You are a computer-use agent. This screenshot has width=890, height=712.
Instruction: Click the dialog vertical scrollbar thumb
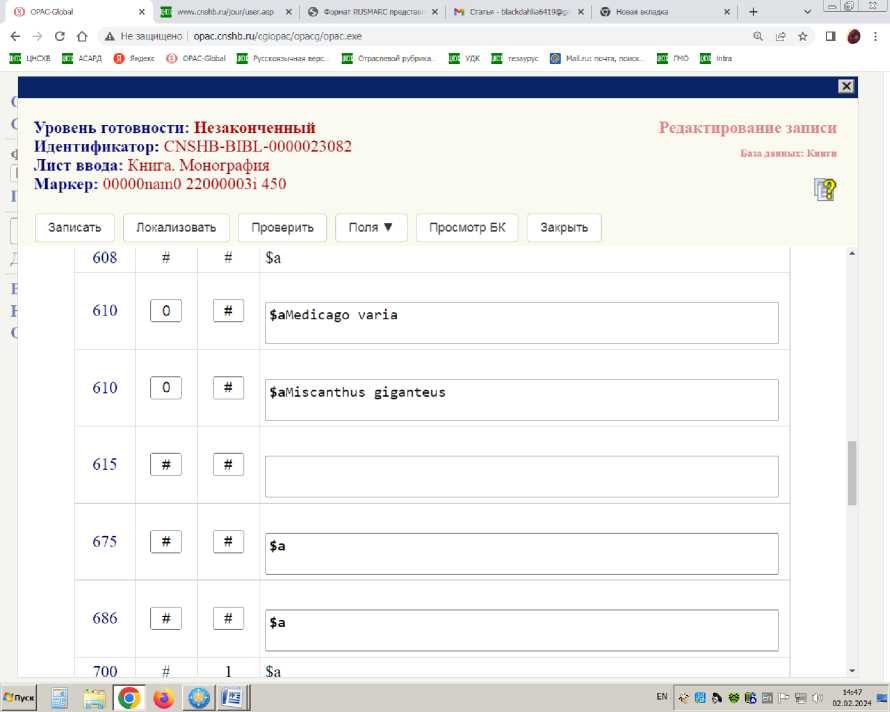851,473
